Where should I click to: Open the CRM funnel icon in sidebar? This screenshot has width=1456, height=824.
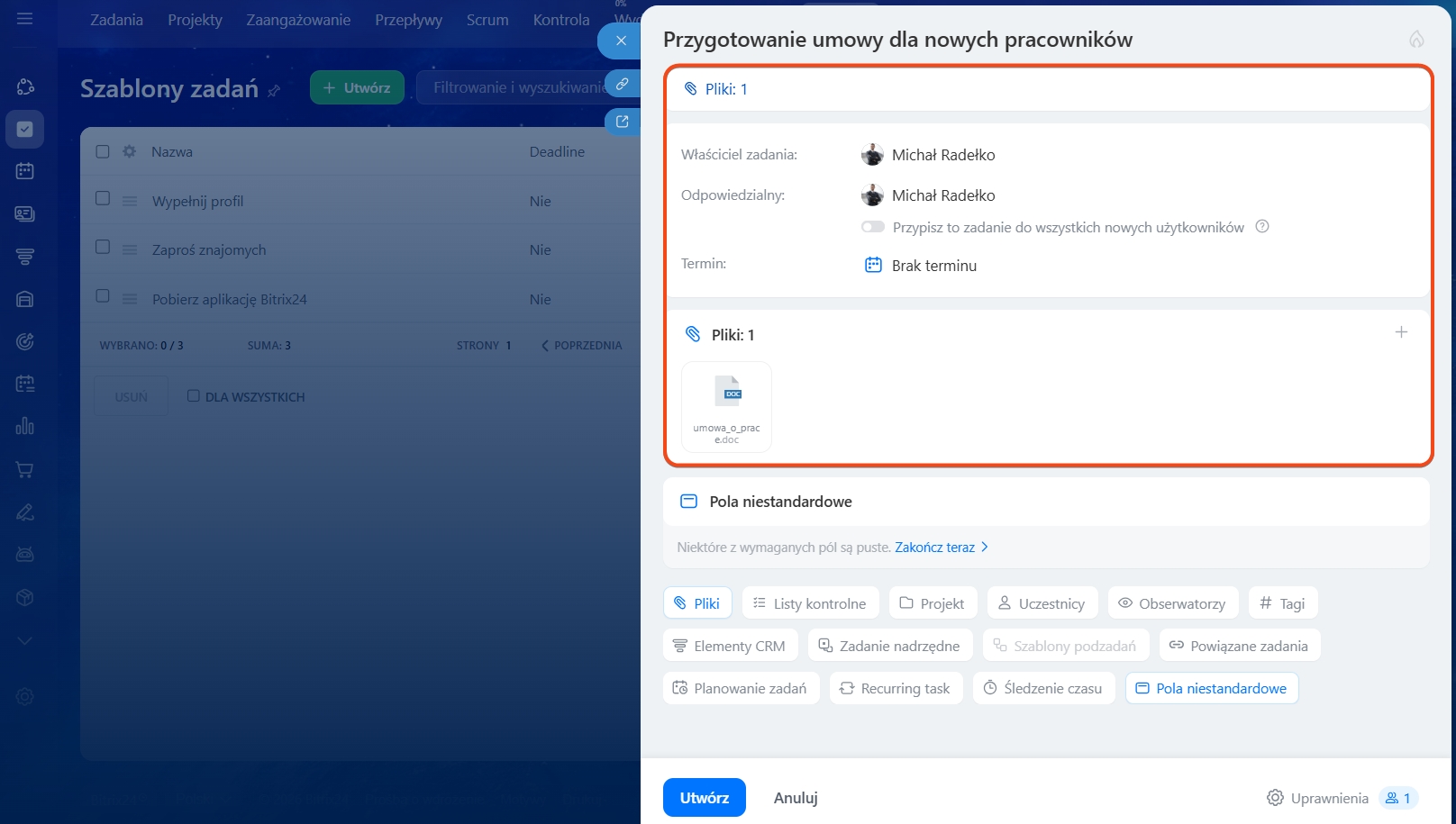pyautogui.click(x=25, y=257)
